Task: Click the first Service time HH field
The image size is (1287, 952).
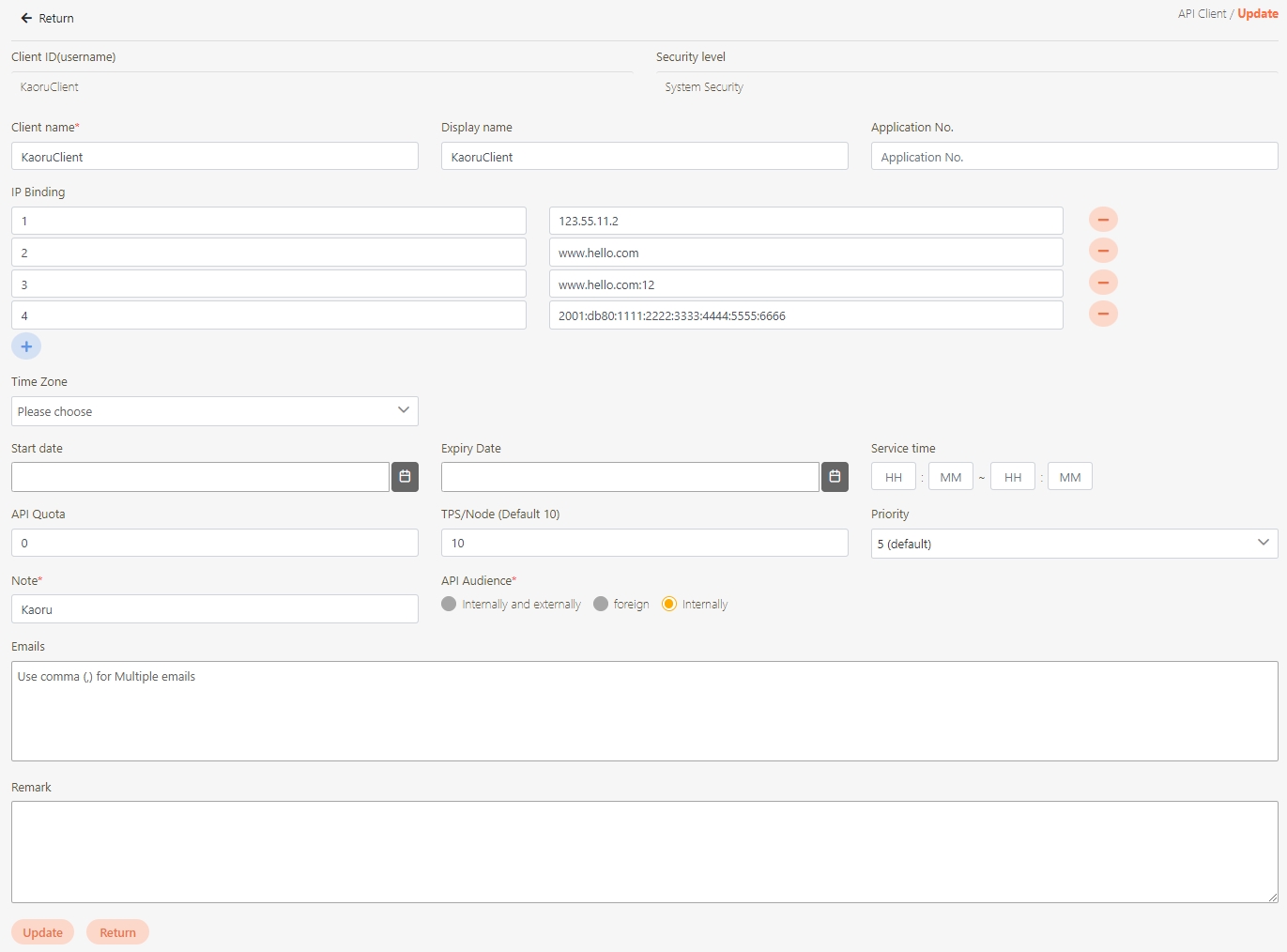Action: (x=894, y=477)
